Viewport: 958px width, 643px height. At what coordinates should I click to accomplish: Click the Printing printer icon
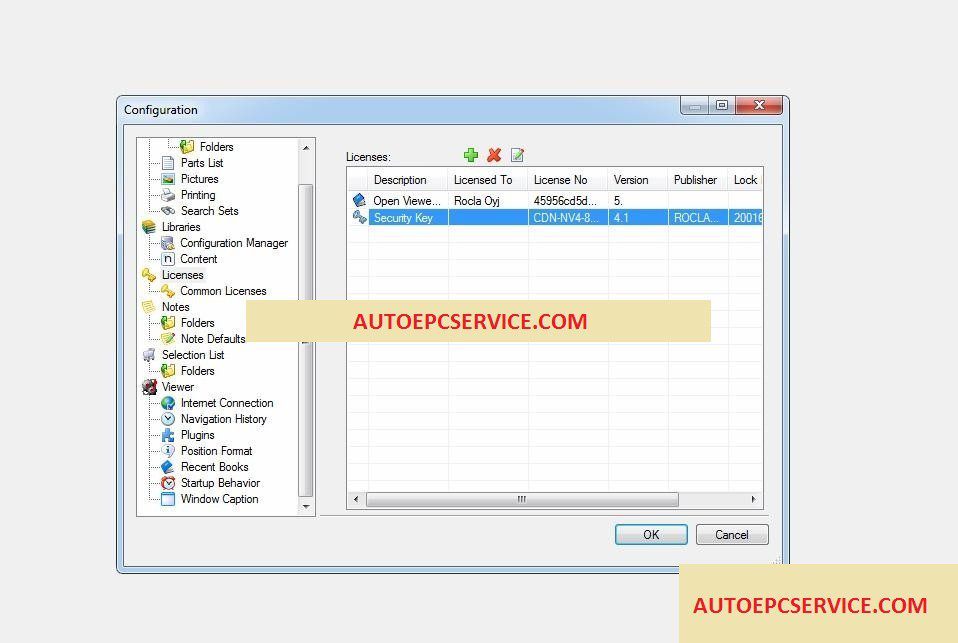pyautogui.click(x=168, y=195)
